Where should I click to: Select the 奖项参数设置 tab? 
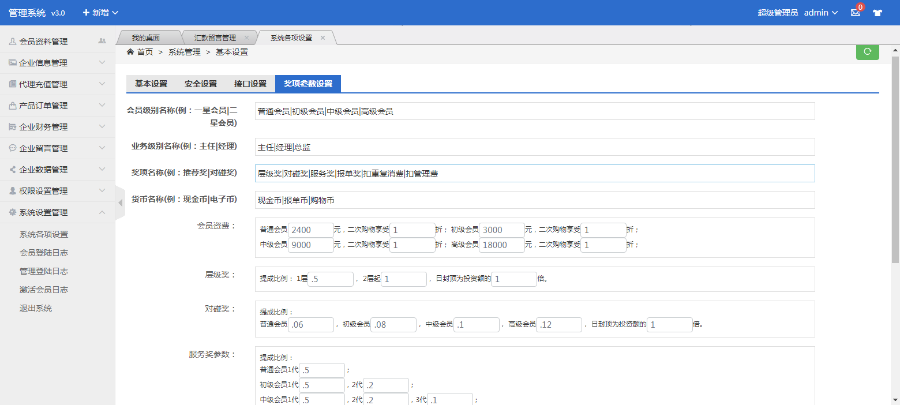point(308,84)
